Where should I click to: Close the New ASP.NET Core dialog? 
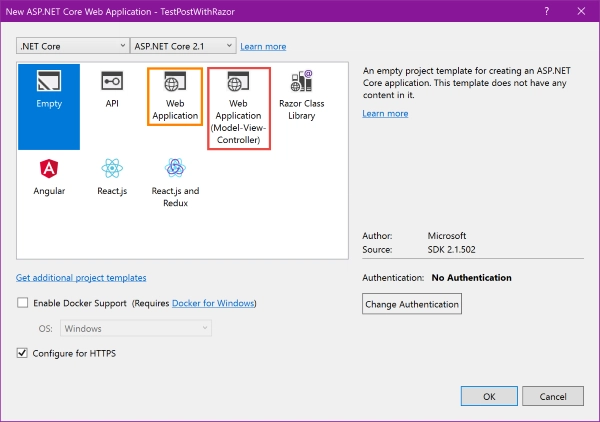click(581, 11)
